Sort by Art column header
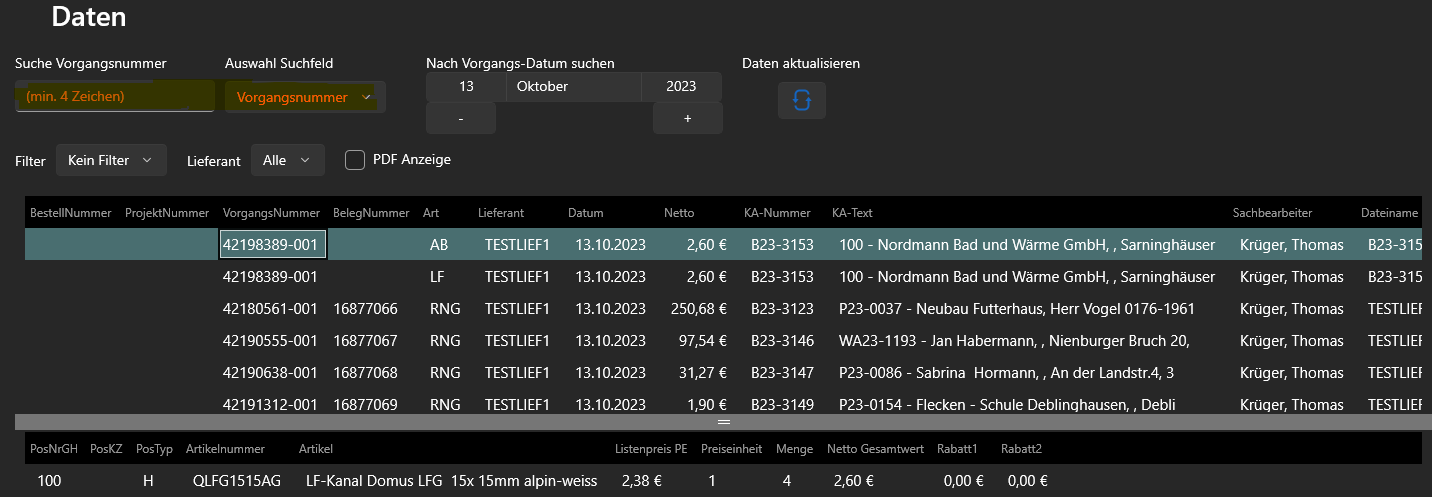This screenshot has width=1432, height=497. click(x=431, y=213)
